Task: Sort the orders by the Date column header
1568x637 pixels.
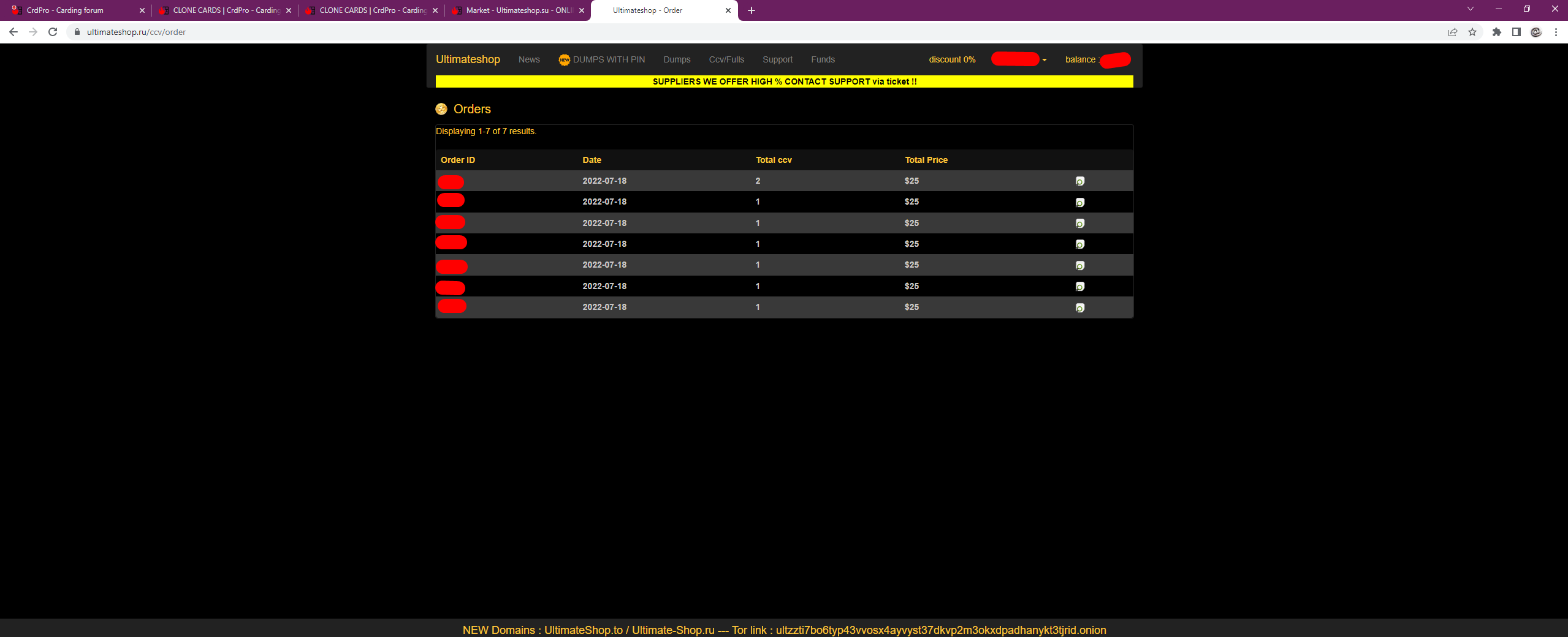Action: click(x=592, y=160)
